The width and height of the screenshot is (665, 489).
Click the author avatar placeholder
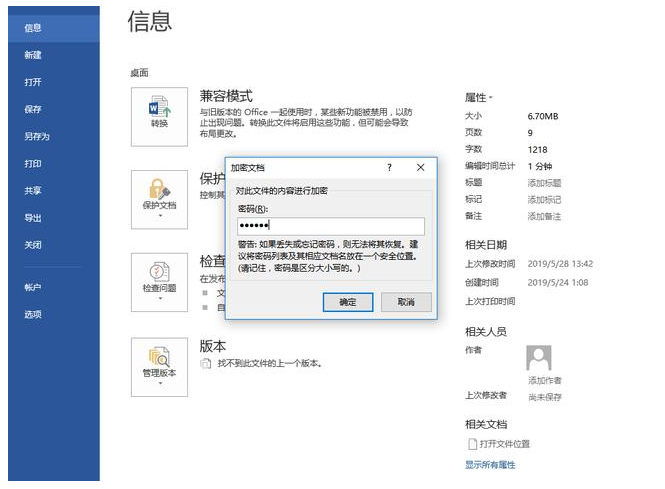(x=539, y=358)
